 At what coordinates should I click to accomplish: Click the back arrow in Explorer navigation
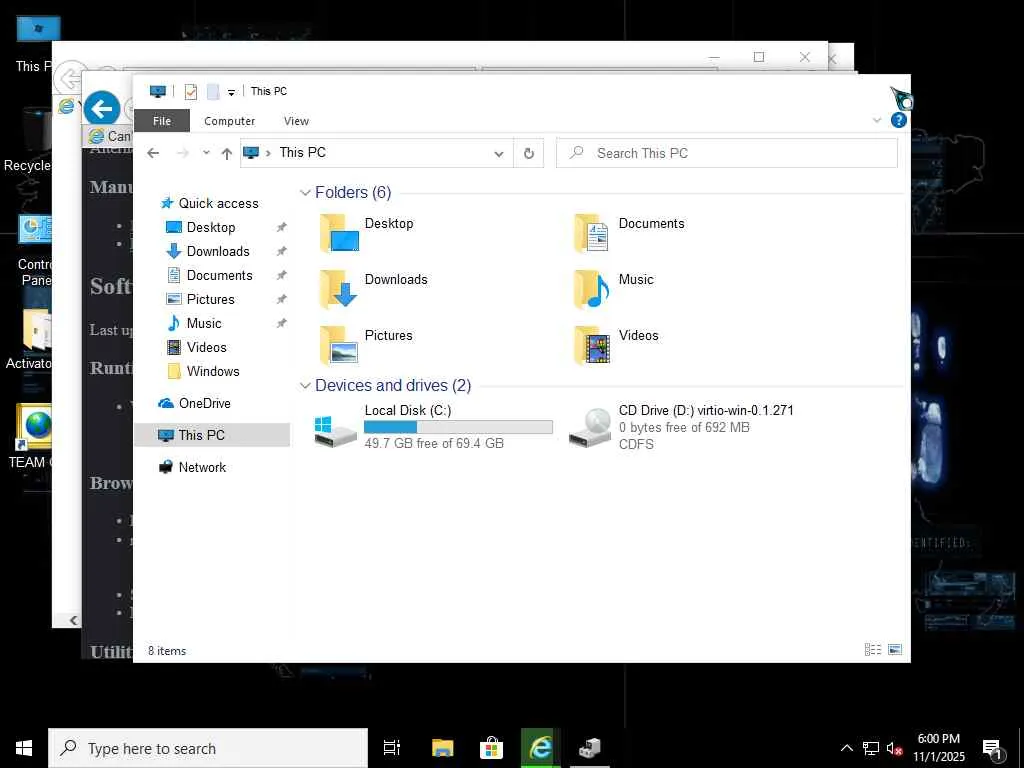[153, 153]
